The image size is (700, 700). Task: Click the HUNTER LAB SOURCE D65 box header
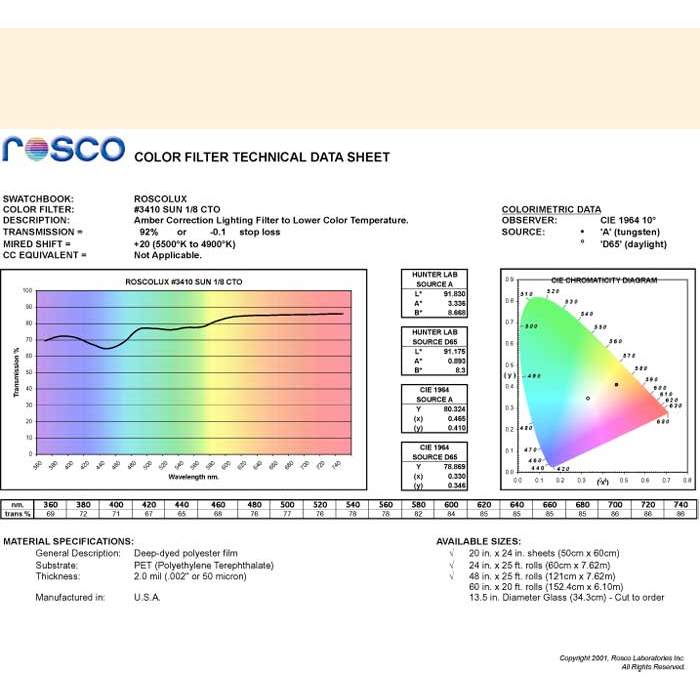pos(434,337)
